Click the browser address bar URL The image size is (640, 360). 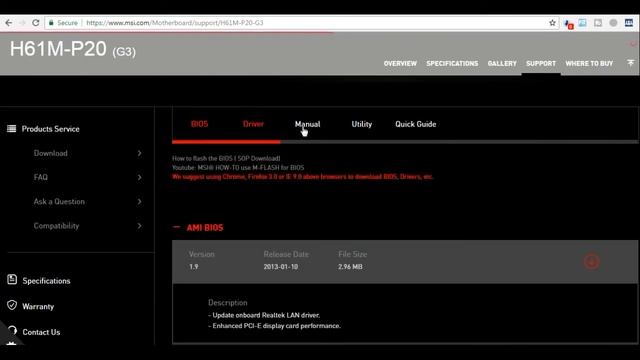(x=175, y=23)
